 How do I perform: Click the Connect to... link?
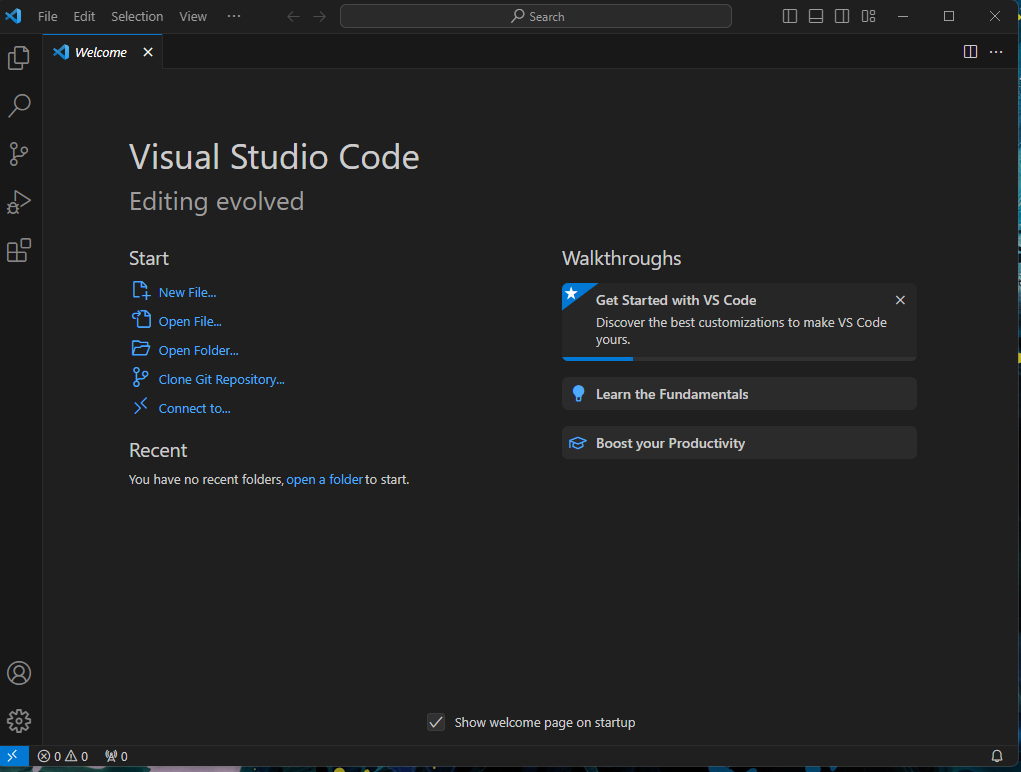click(x=195, y=408)
